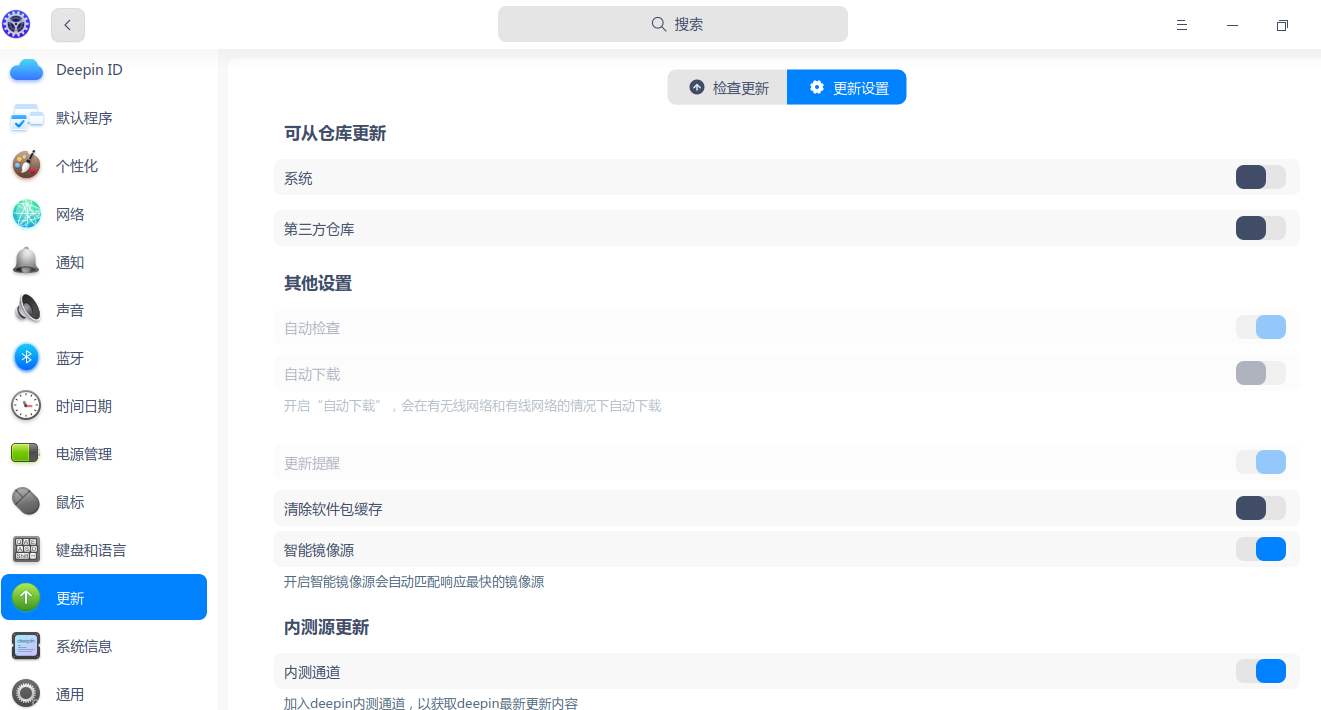Click the back arrow button

[67, 24]
